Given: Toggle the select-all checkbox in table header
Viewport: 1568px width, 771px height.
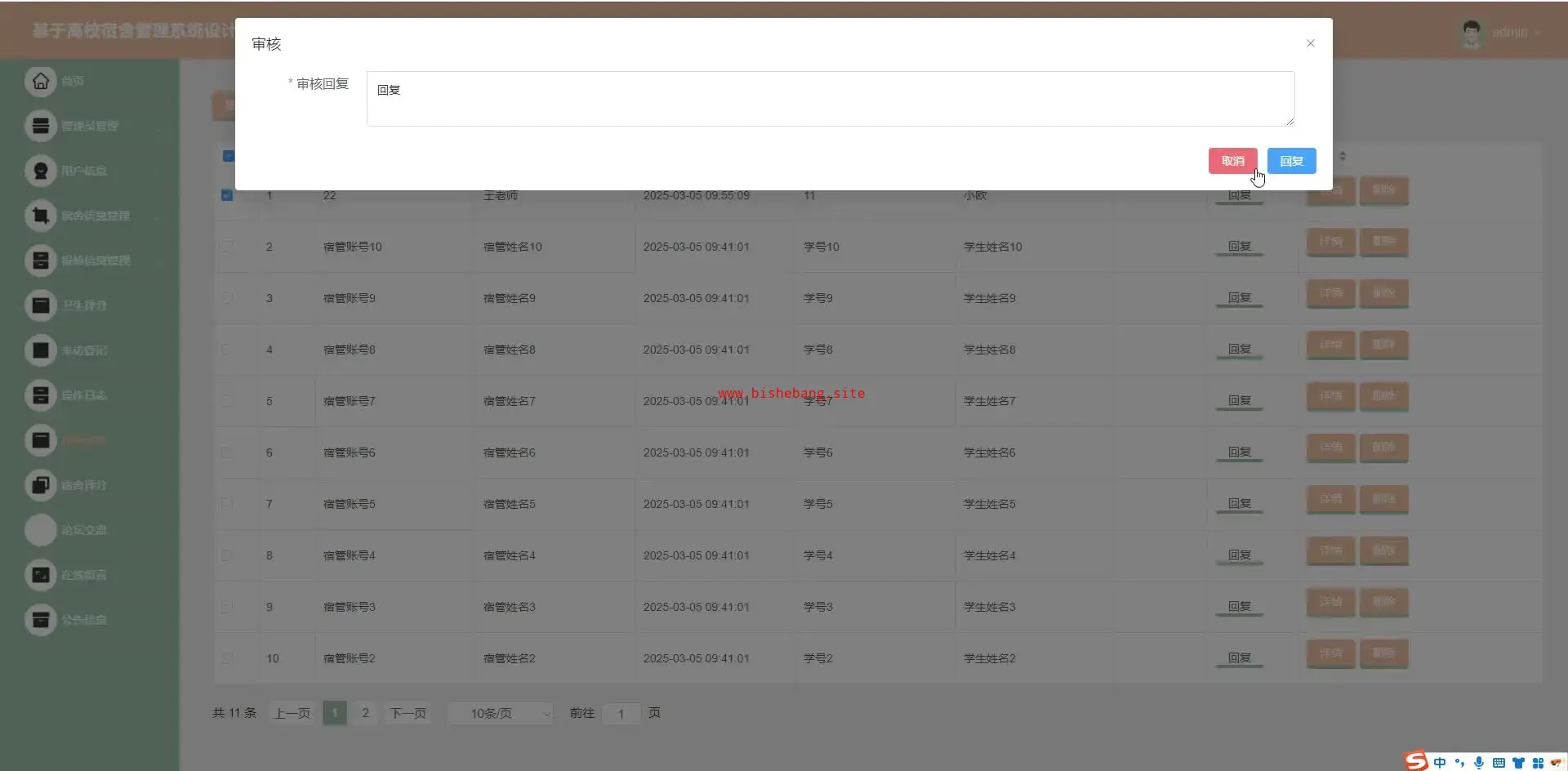Looking at the screenshot, I should 228,156.
